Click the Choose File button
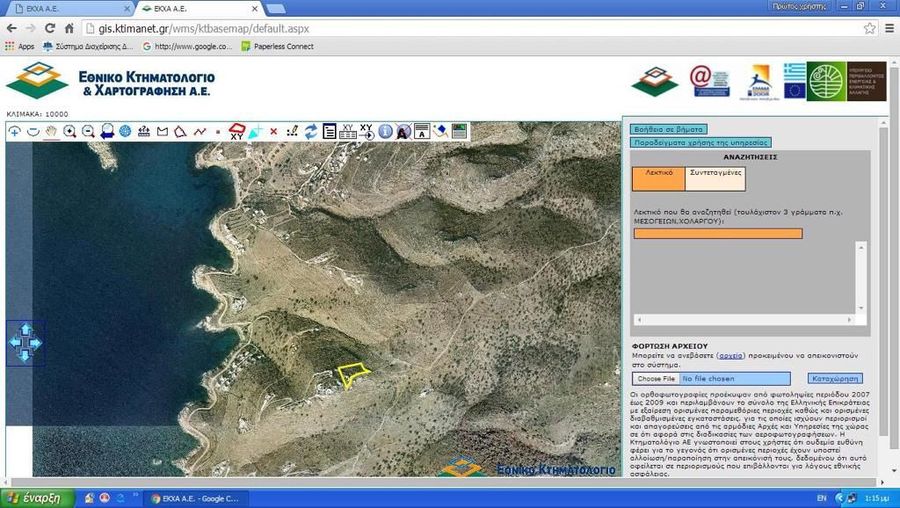 pyautogui.click(x=656, y=379)
